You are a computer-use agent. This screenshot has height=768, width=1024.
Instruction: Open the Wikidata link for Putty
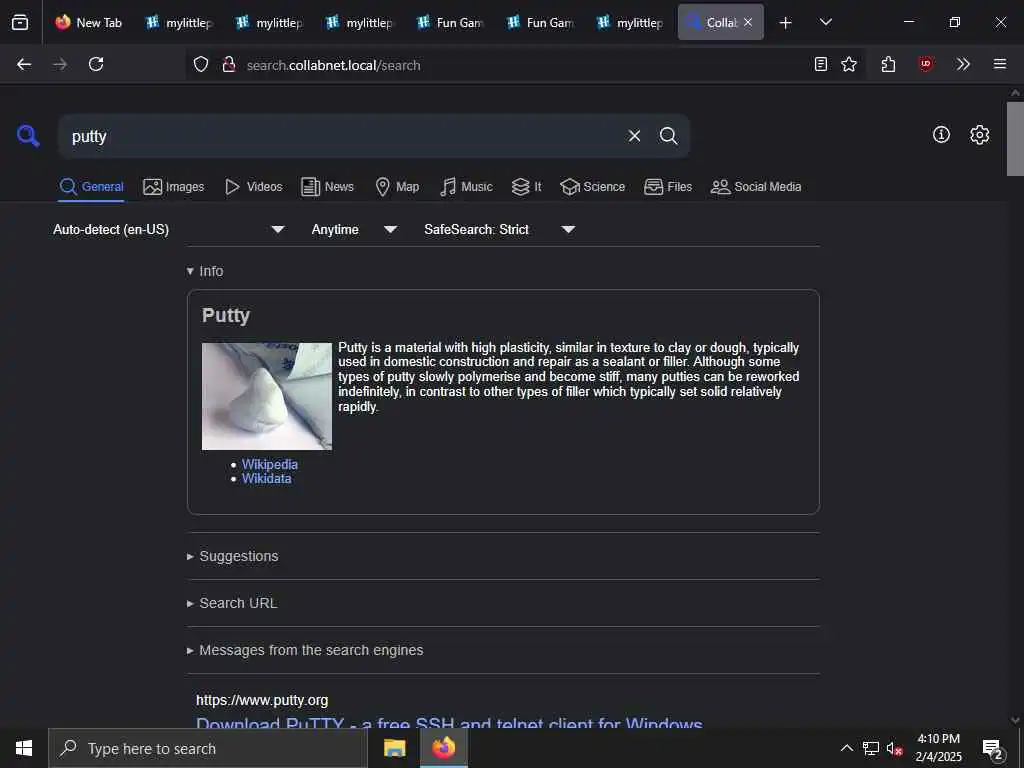point(266,479)
